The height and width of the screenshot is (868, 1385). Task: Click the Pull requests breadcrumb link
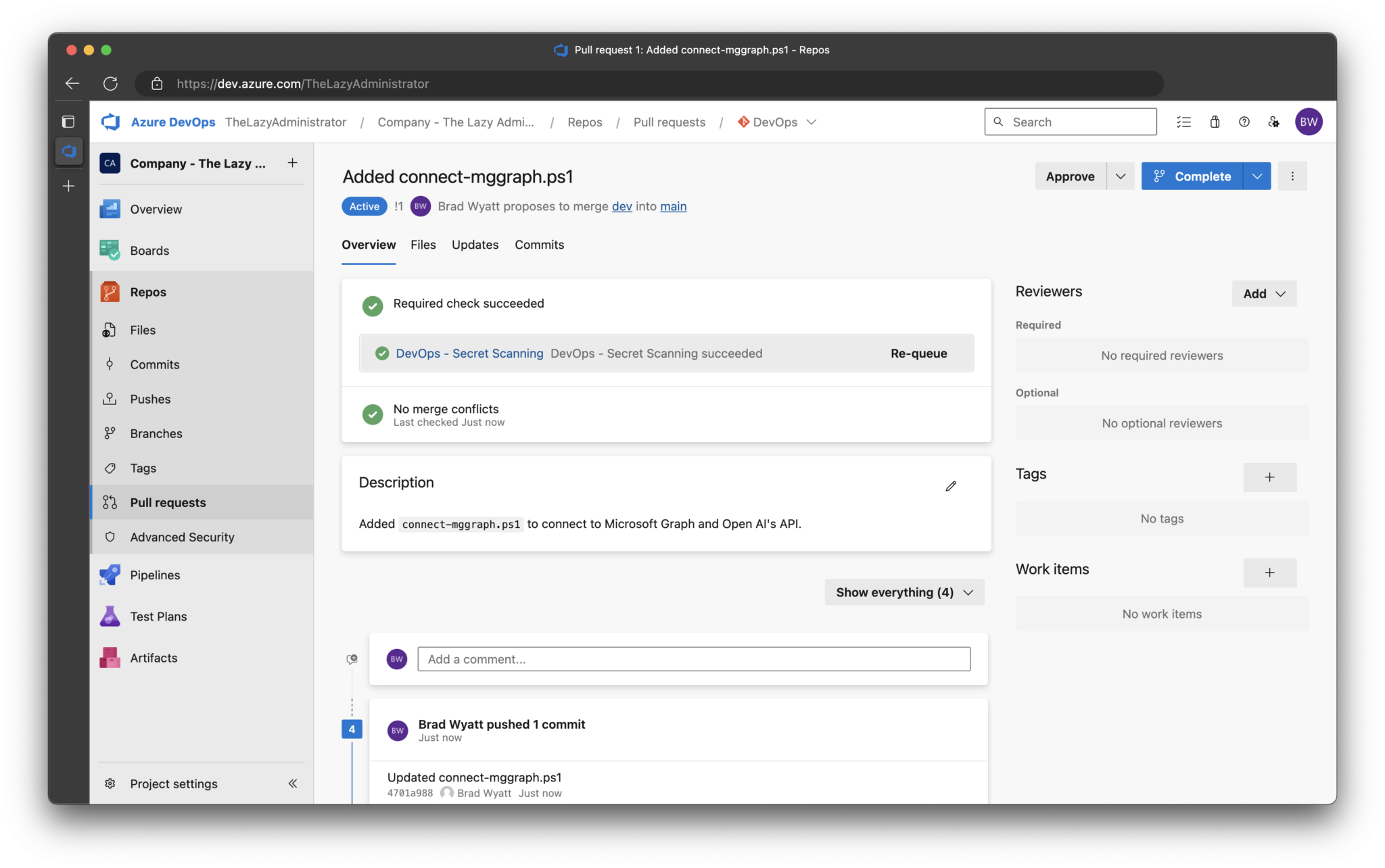(x=669, y=122)
